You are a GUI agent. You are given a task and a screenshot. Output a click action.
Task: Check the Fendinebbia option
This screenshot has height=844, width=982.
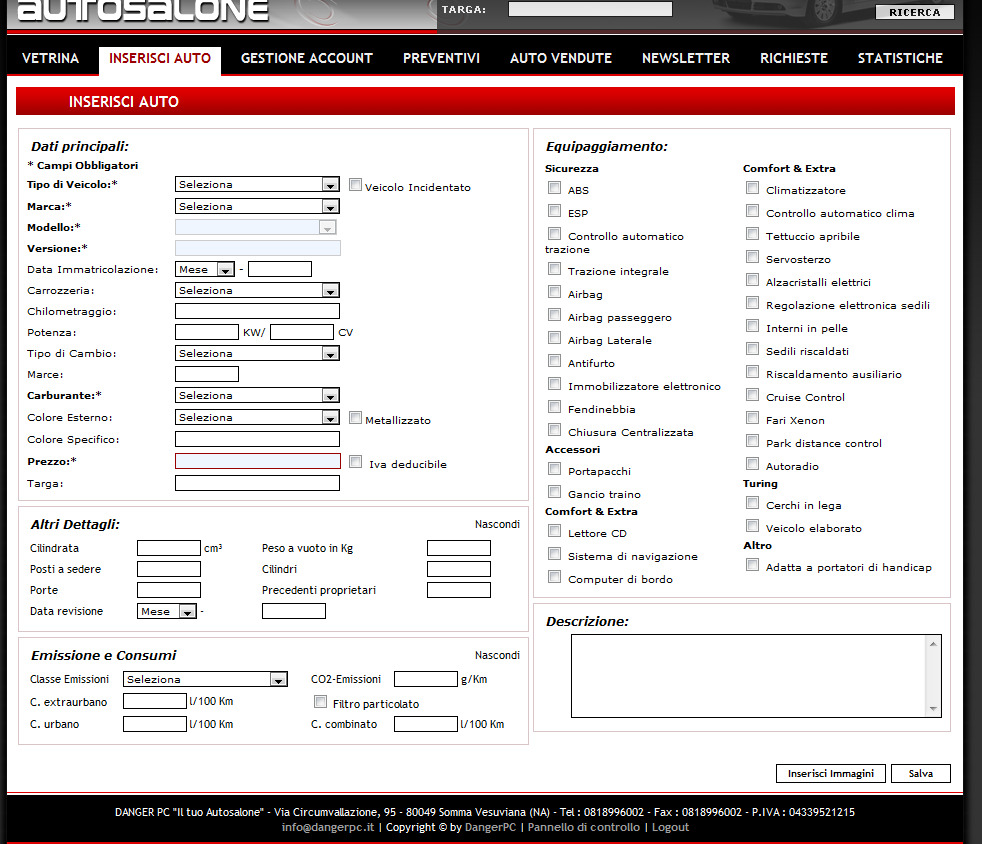(x=554, y=407)
